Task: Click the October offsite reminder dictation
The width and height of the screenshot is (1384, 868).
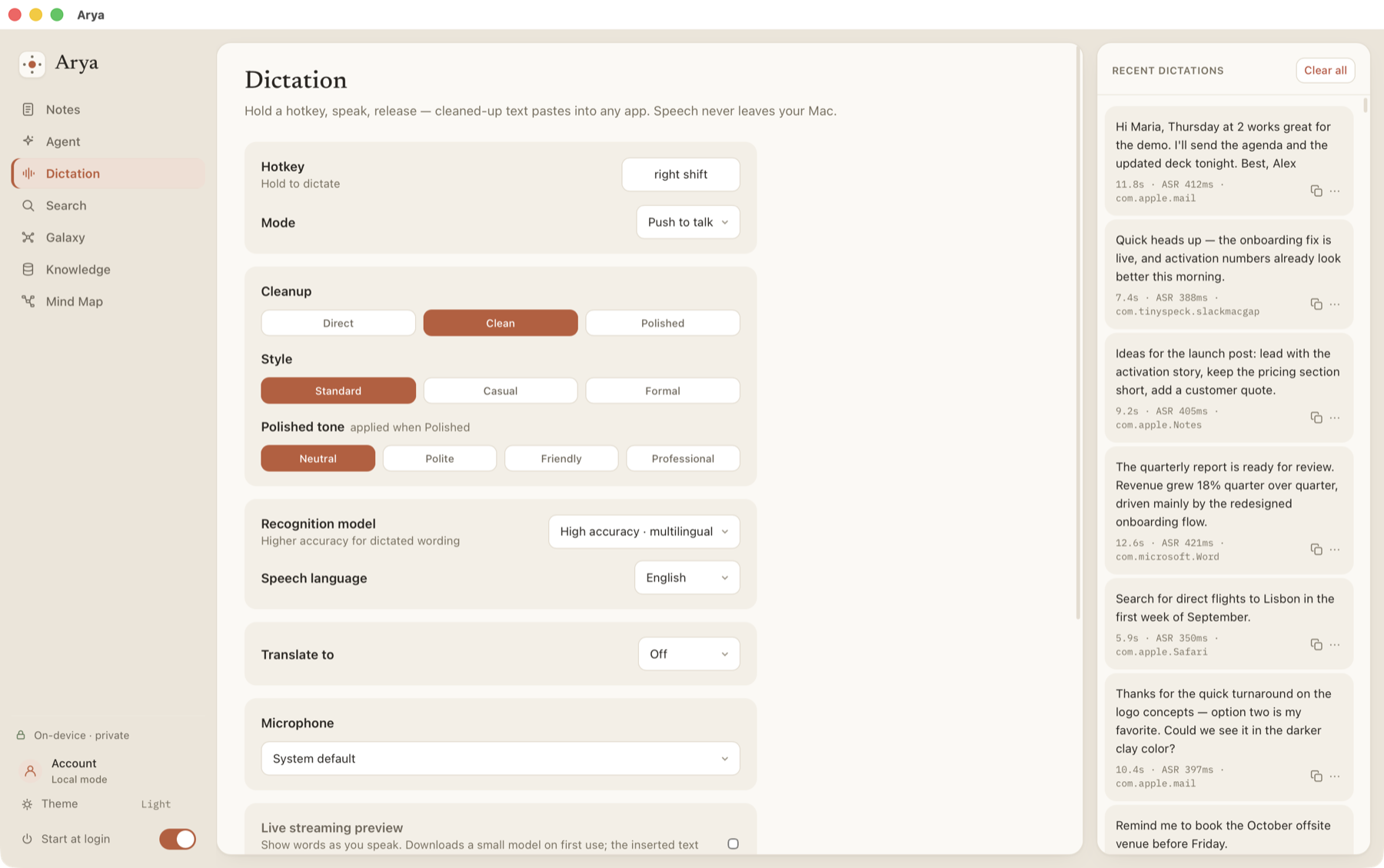Action: (x=1229, y=831)
